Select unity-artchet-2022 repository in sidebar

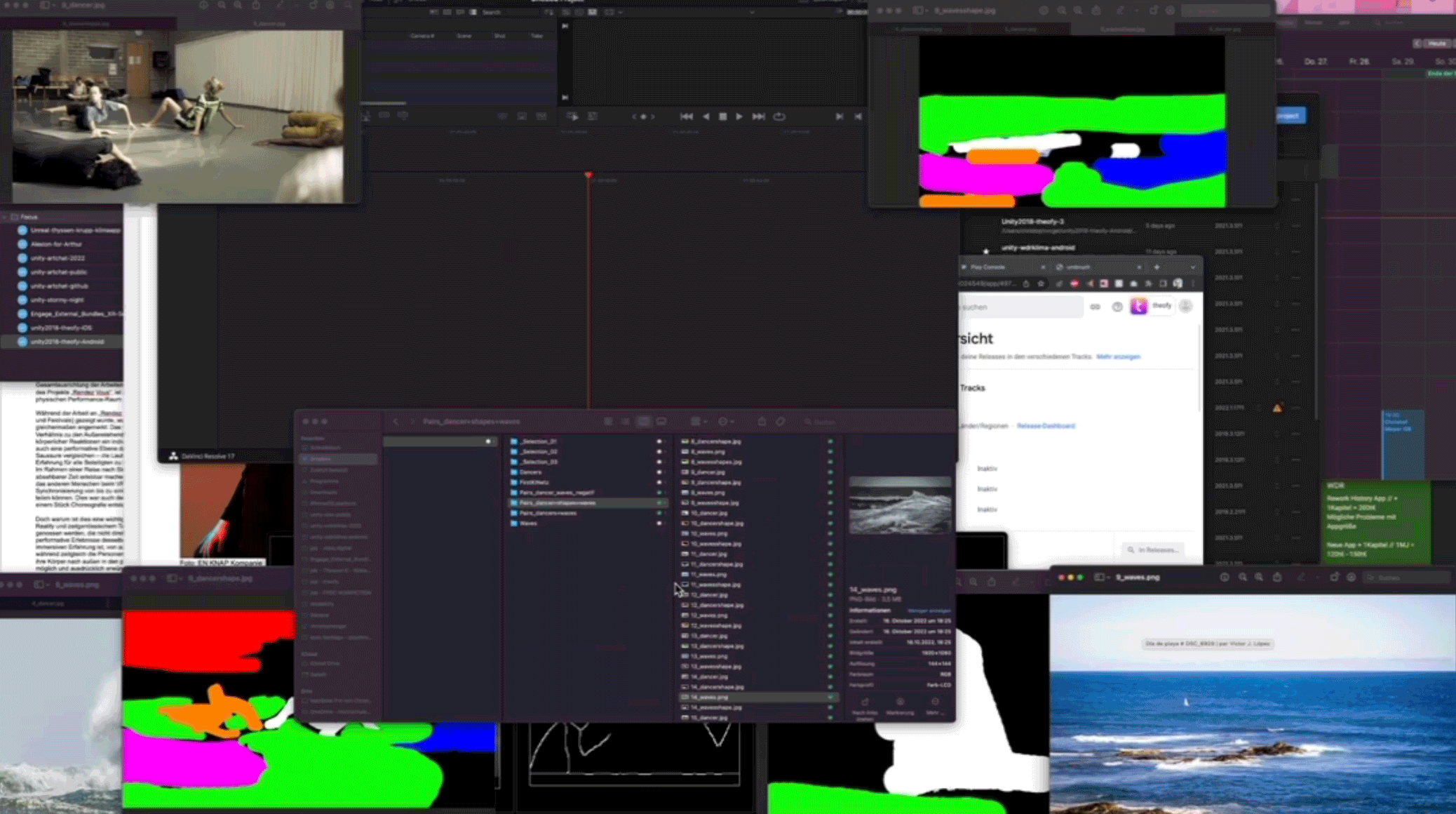tap(62, 258)
